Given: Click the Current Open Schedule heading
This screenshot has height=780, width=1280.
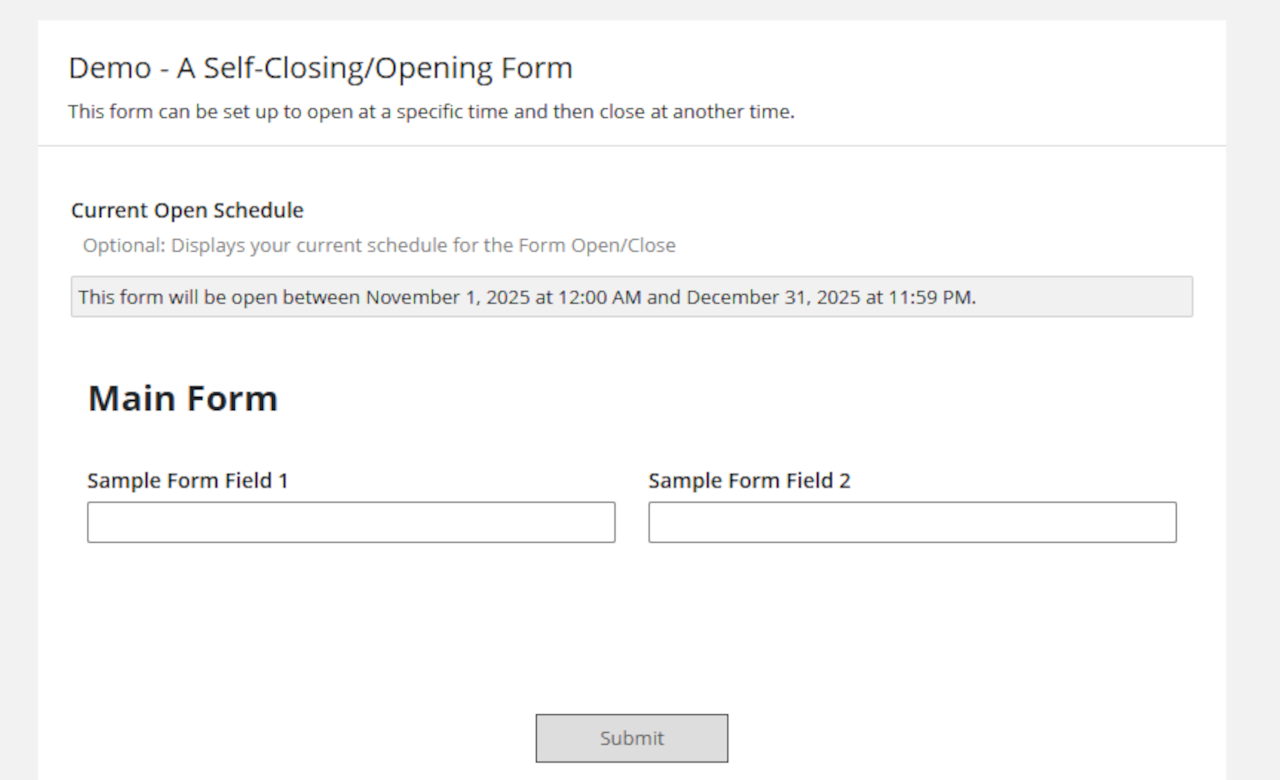Looking at the screenshot, I should pos(187,210).
